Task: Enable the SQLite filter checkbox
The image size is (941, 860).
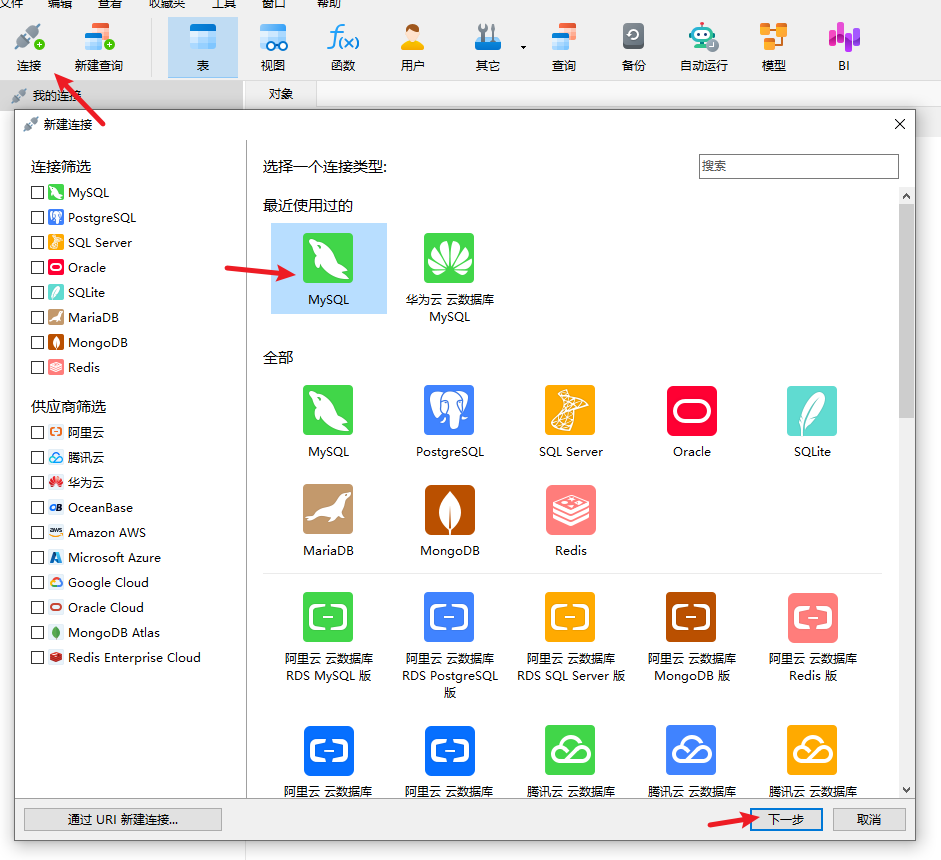Action: 37,292
